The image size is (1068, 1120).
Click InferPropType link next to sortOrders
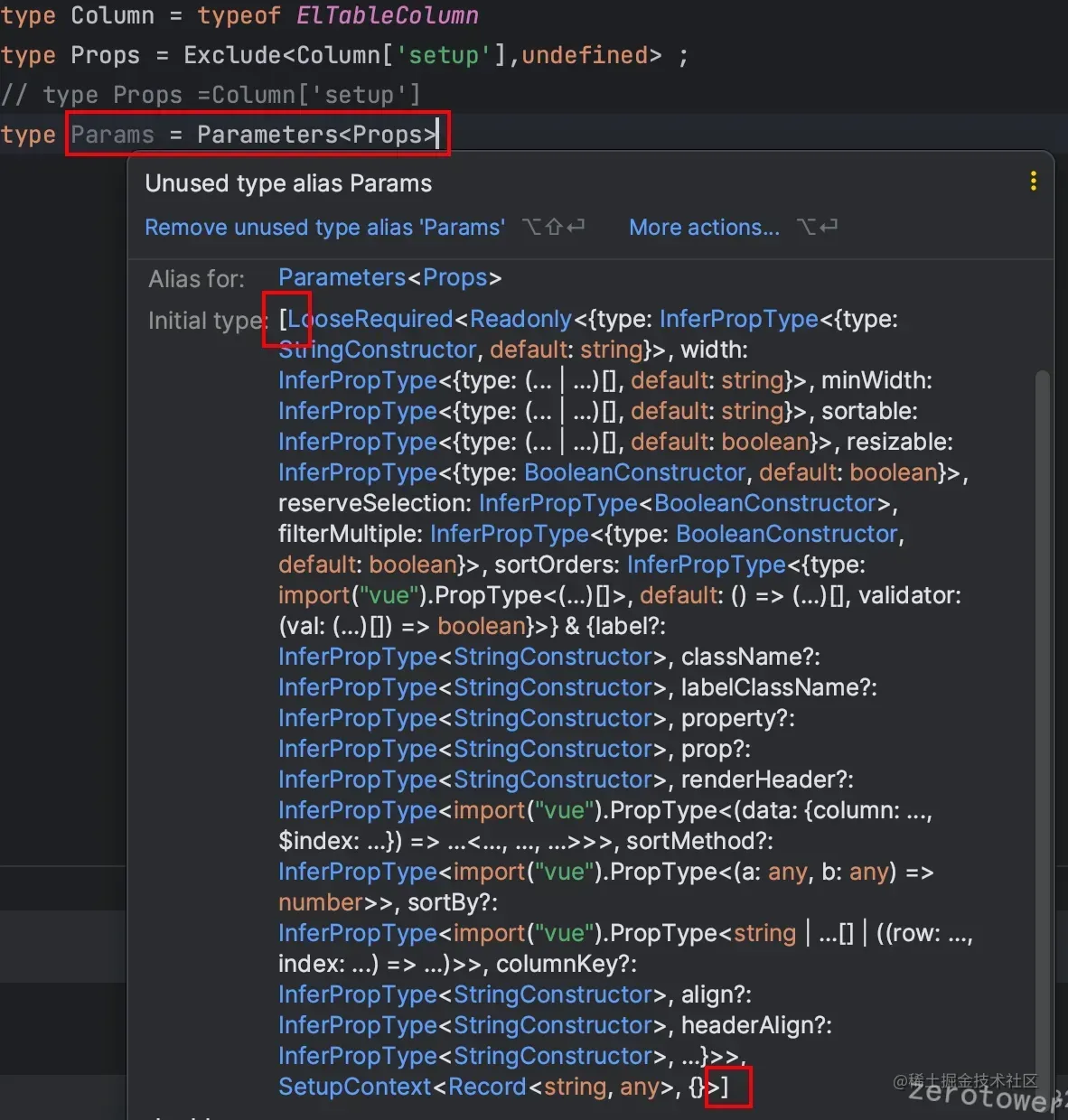coord(707,565)
